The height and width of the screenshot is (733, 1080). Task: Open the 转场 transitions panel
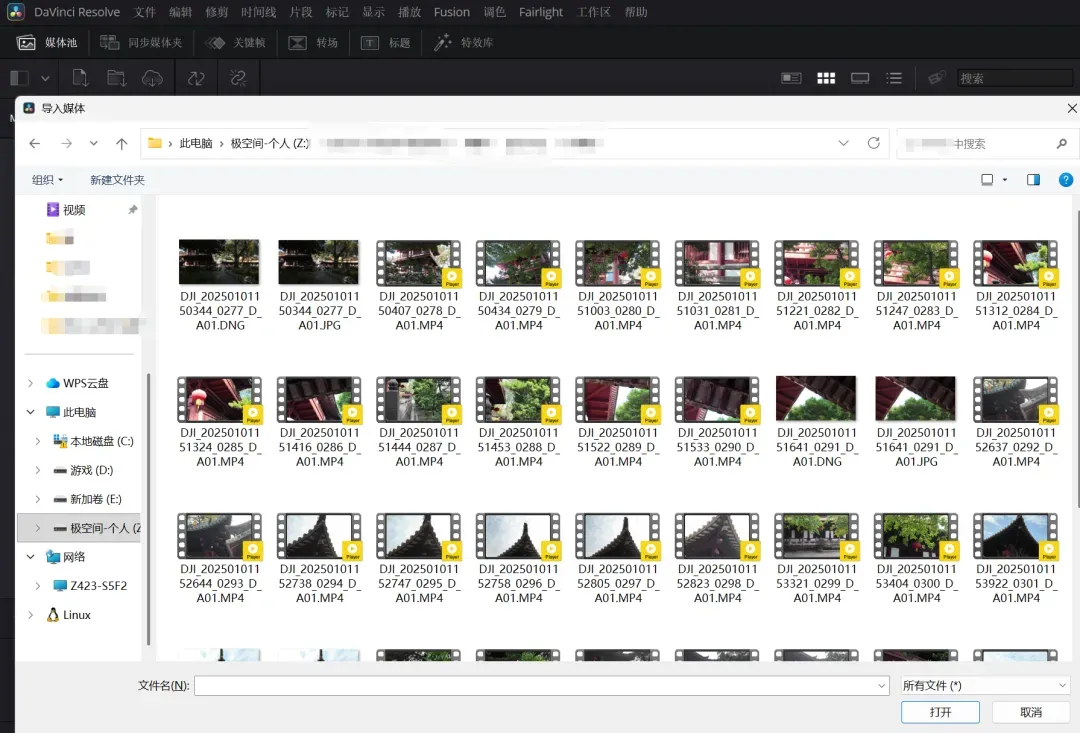pos(313,43)
